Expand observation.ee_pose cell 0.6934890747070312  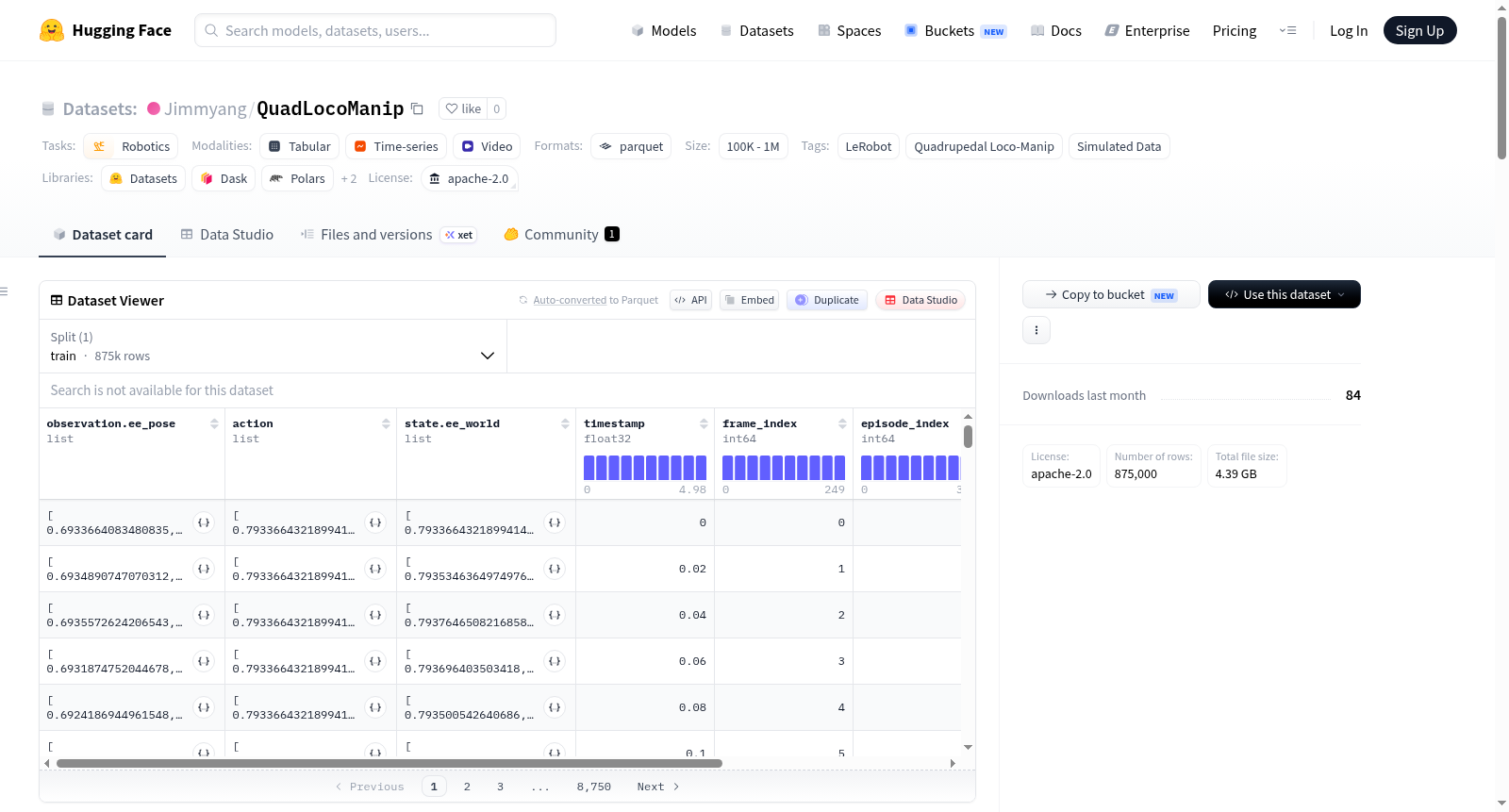(204, 569)
